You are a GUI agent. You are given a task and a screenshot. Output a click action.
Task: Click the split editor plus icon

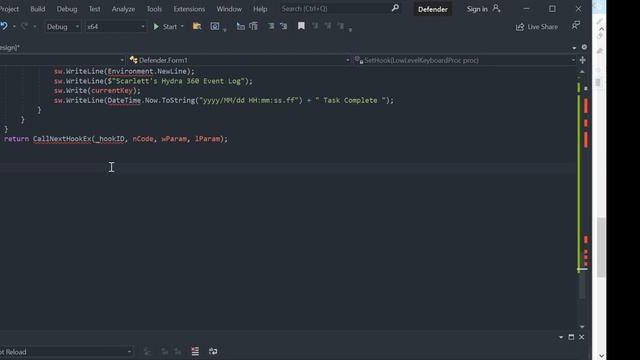point(582,60)
